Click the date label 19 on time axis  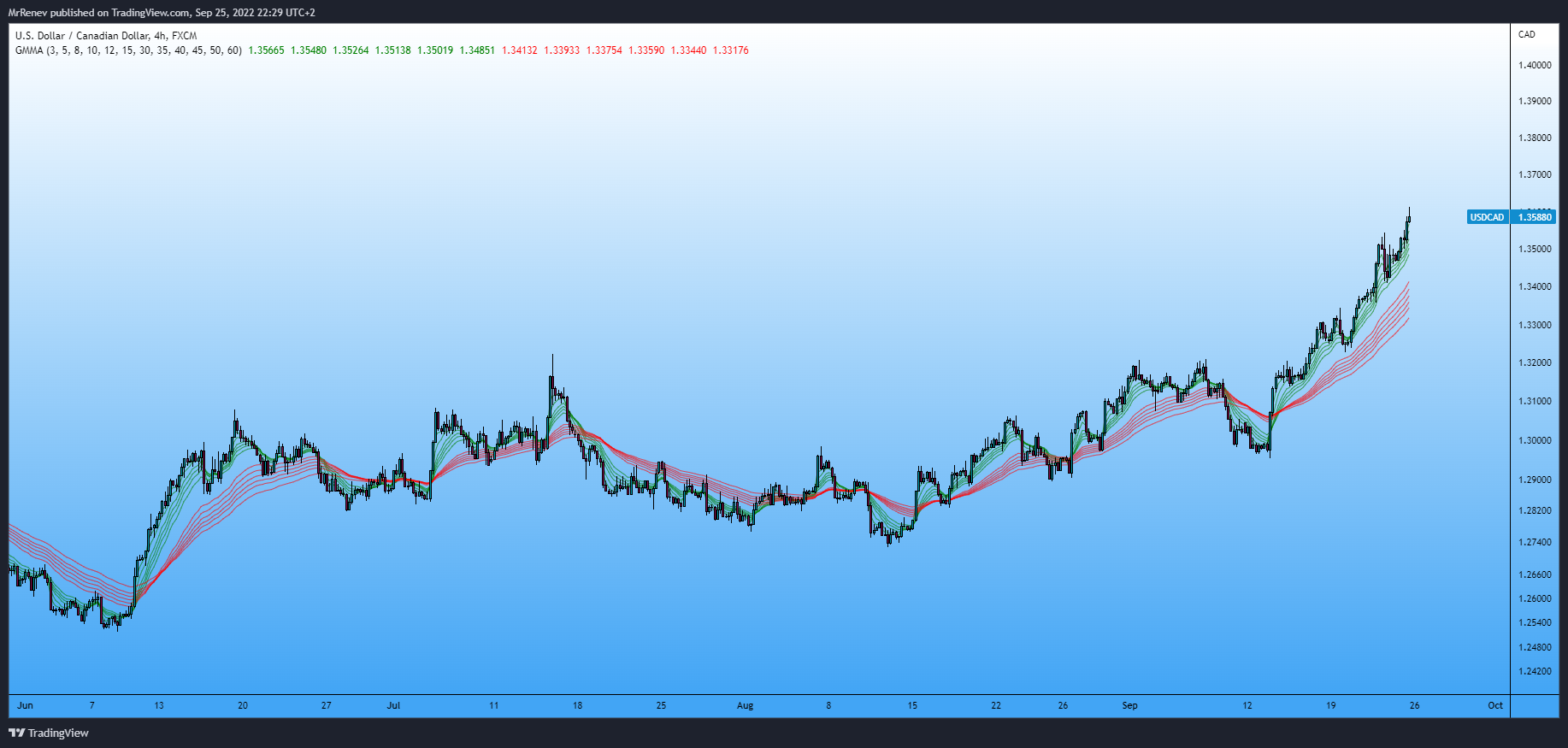click(1331, 705)
